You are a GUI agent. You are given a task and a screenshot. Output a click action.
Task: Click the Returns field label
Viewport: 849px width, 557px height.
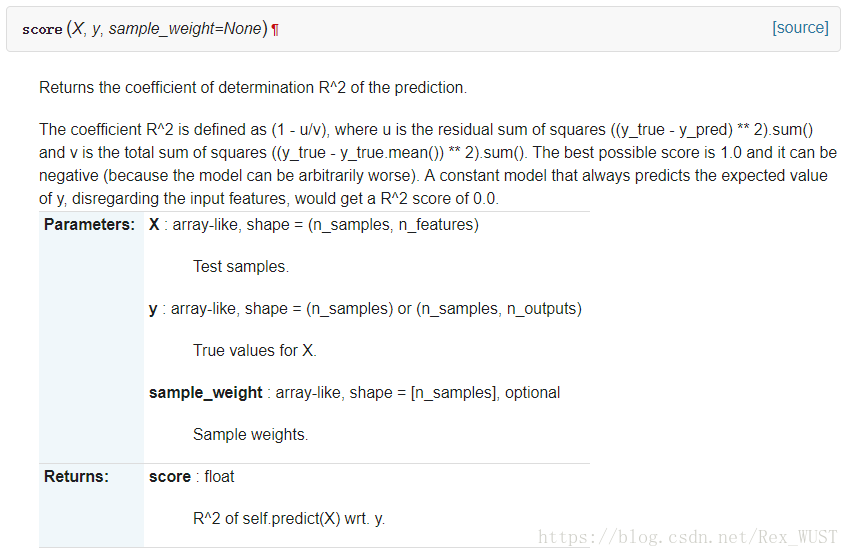[x=76, y=477]
